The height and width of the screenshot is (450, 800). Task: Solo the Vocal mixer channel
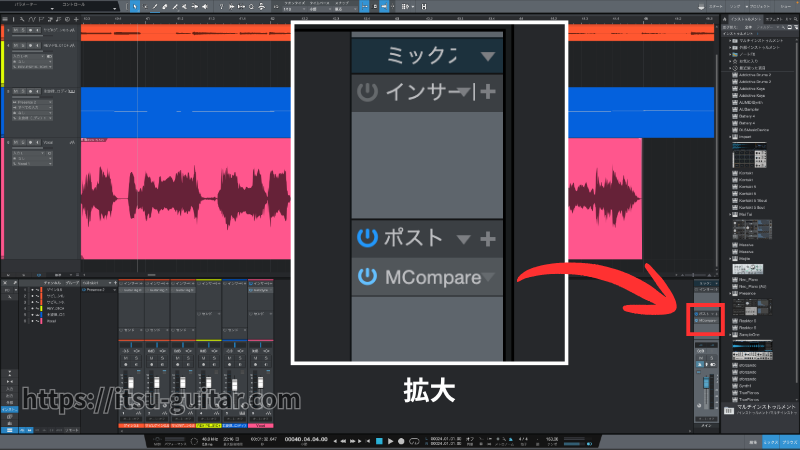click(266, 358)
